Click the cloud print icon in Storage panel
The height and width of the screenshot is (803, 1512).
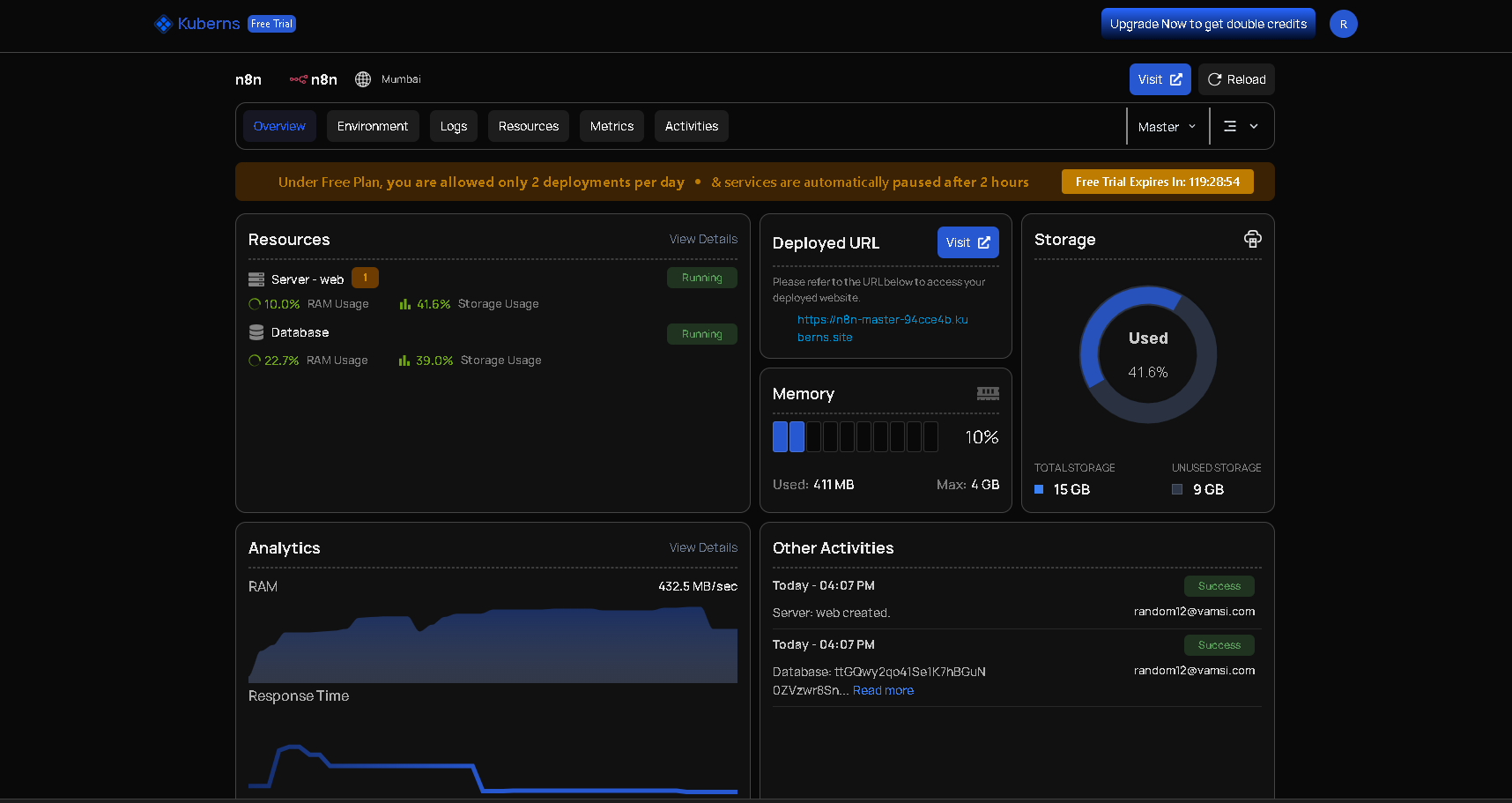(x=1252, y=238)
